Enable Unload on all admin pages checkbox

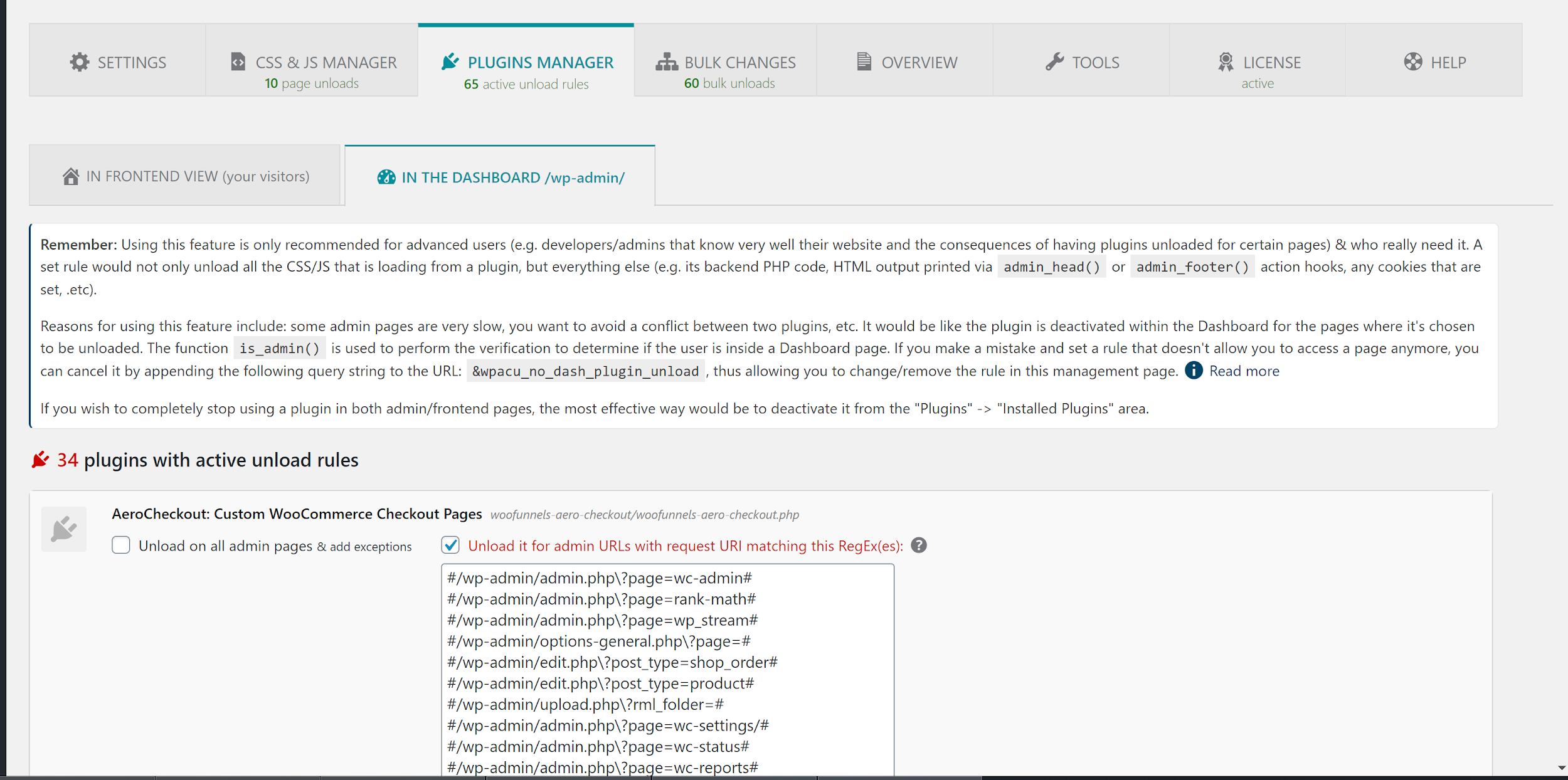121,545
